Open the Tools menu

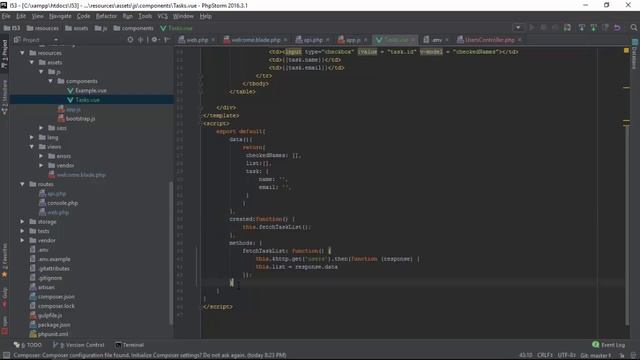(x=145, y=16)
